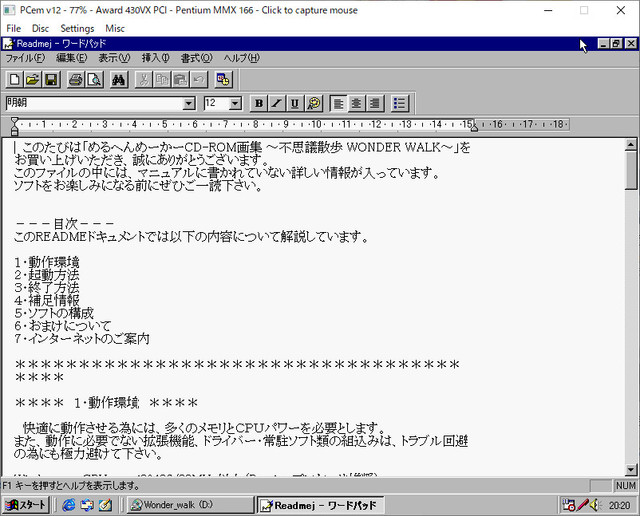Restore the WordPad window with the restore button

[616, 43]
